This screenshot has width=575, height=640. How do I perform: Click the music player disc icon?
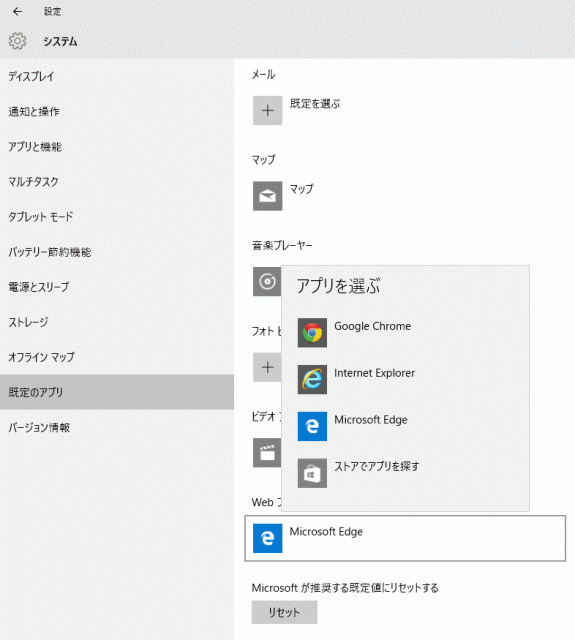click(267, 282)
